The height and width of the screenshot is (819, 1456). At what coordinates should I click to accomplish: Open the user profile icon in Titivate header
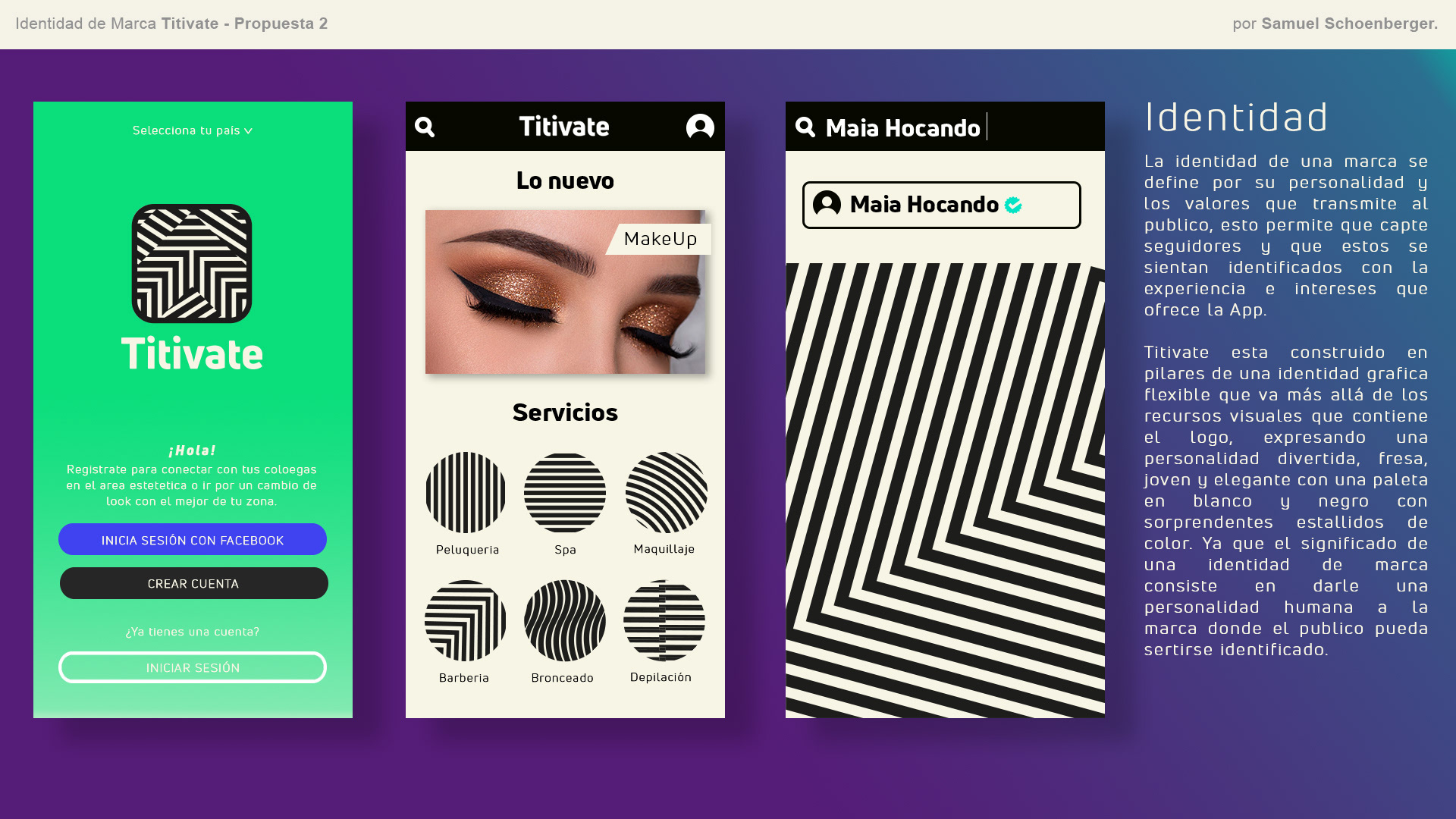pos(700,127)
